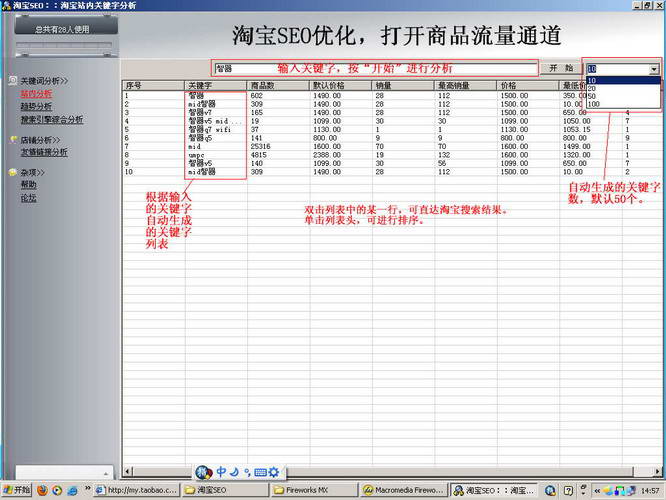Click the 杂项 yellow face icon
The width and height of the screenshot is (666, 500).
coord(13,172)
